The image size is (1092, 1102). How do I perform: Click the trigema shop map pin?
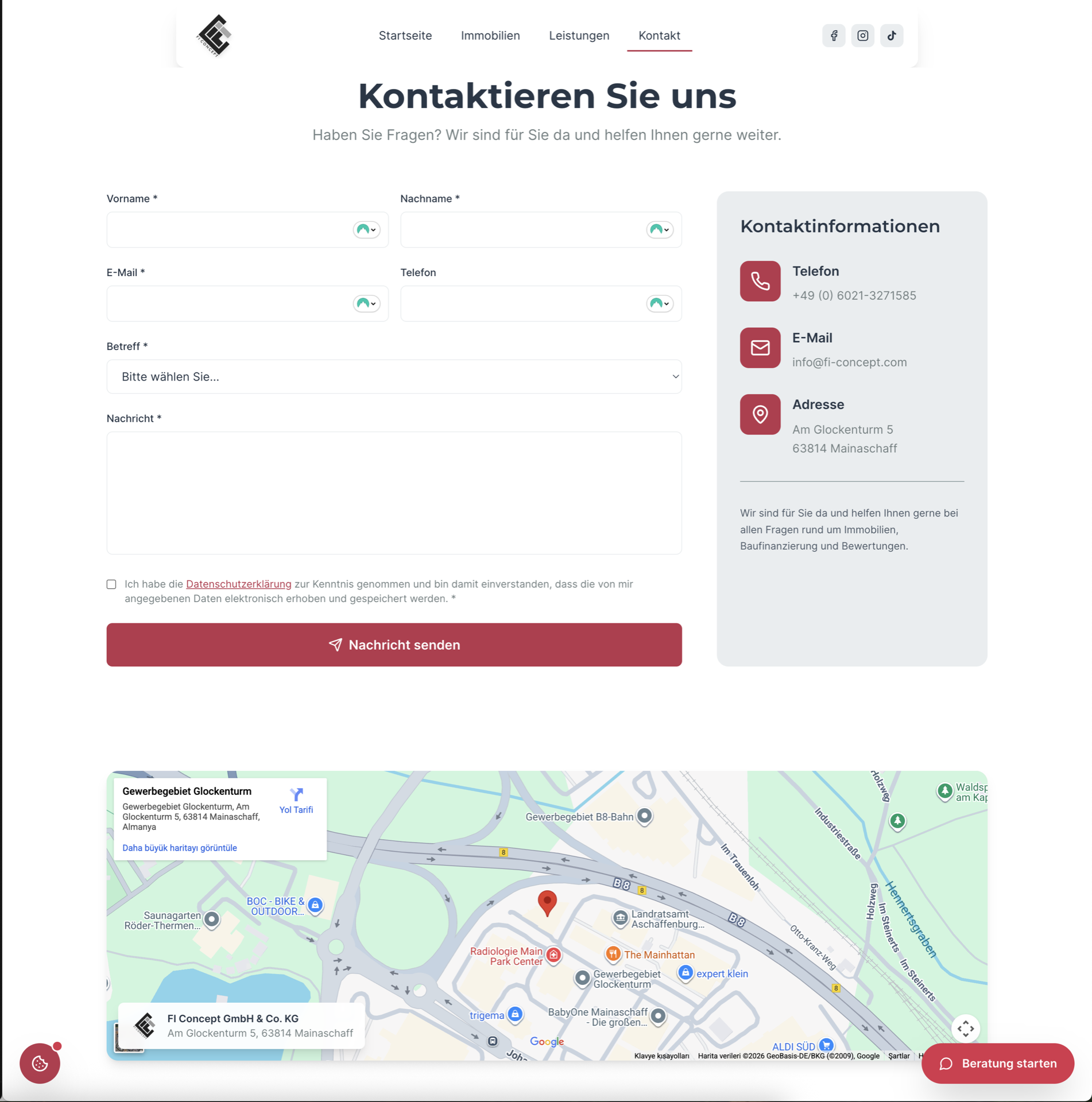pos(515,1015)
